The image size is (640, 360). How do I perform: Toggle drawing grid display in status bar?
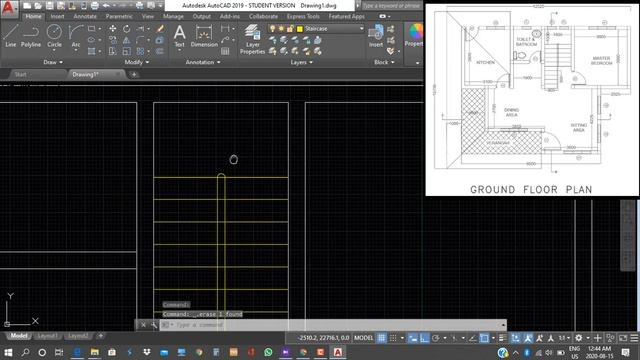381,338
